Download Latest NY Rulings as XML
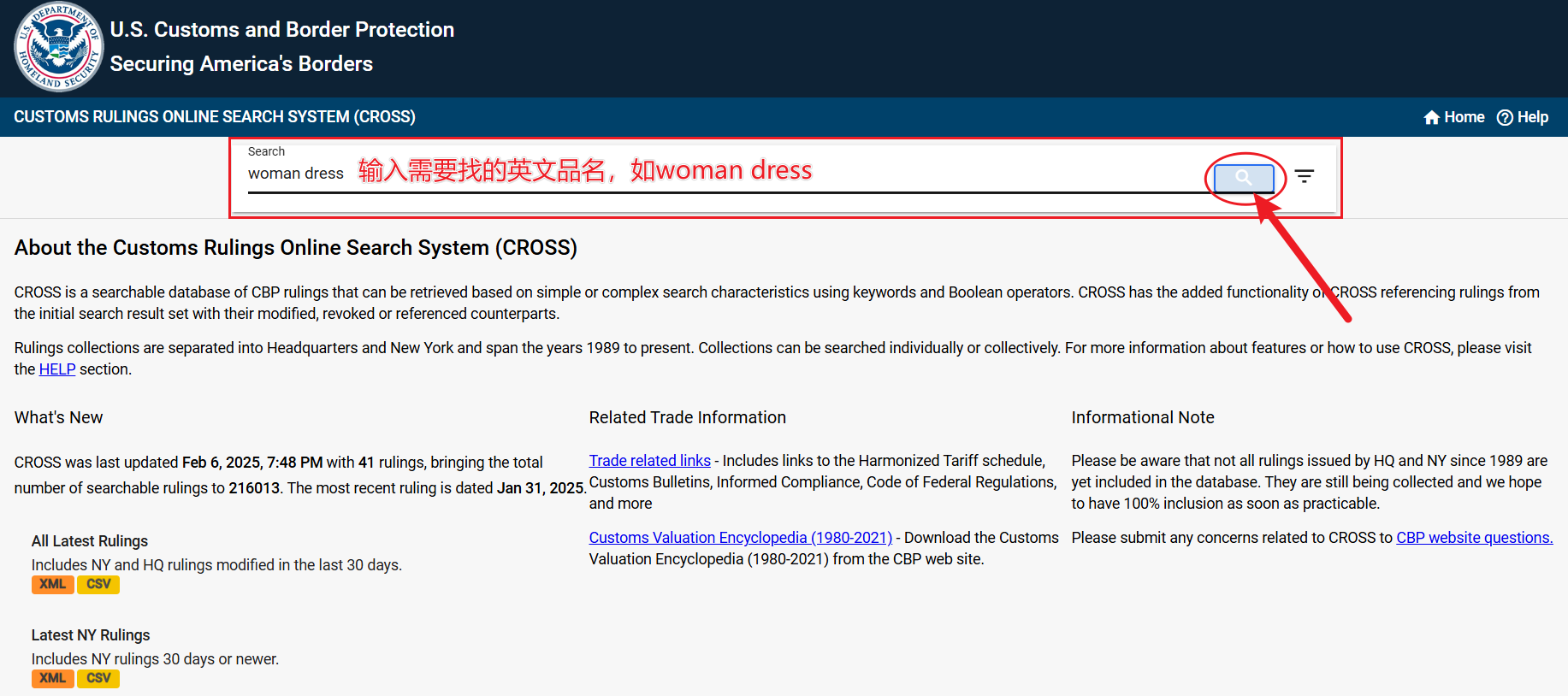The height and width of the screenshot is (696, 1568). click(x=53, y=678)
